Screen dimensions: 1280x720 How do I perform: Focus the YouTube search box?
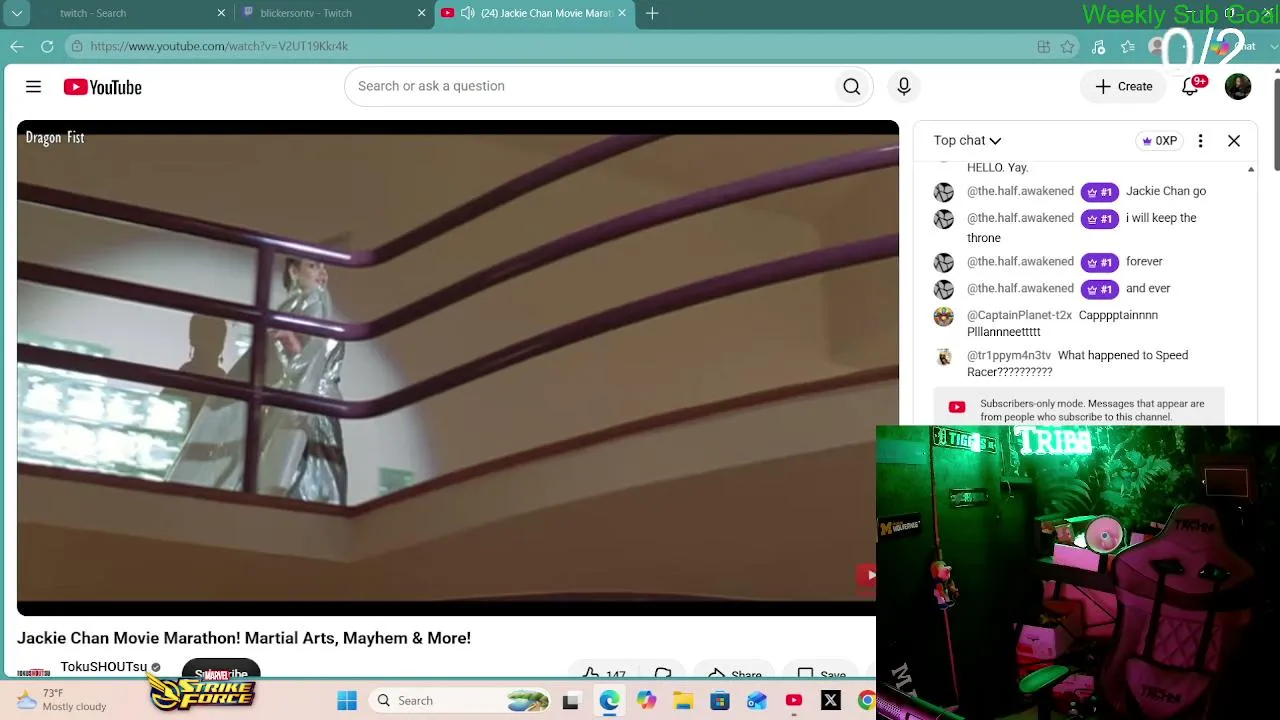click(x=590, y=87)
